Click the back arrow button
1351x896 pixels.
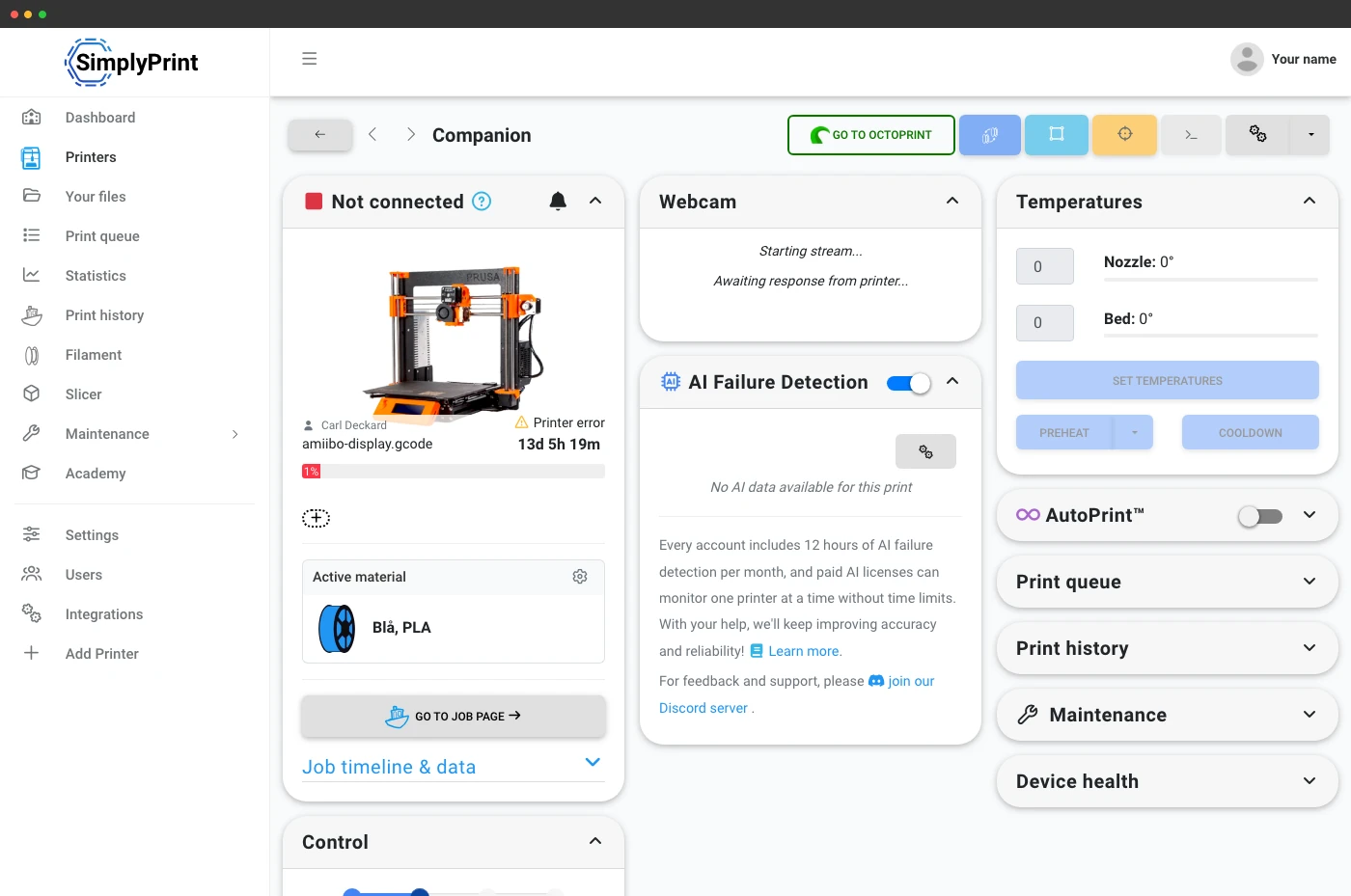point(320,135)
